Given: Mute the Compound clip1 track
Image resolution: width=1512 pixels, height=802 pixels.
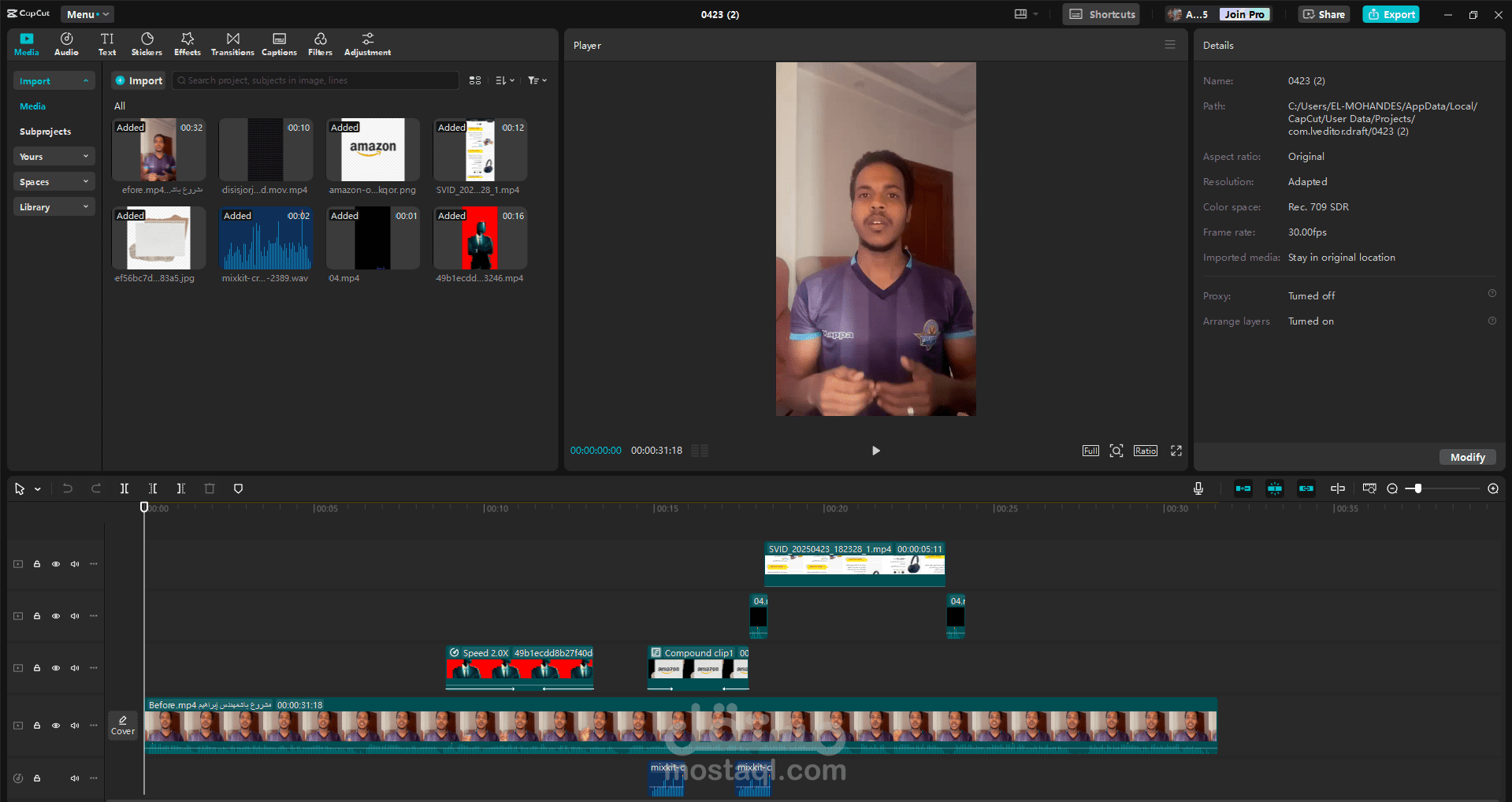Looking at the screenshot, I should point(75,668).
